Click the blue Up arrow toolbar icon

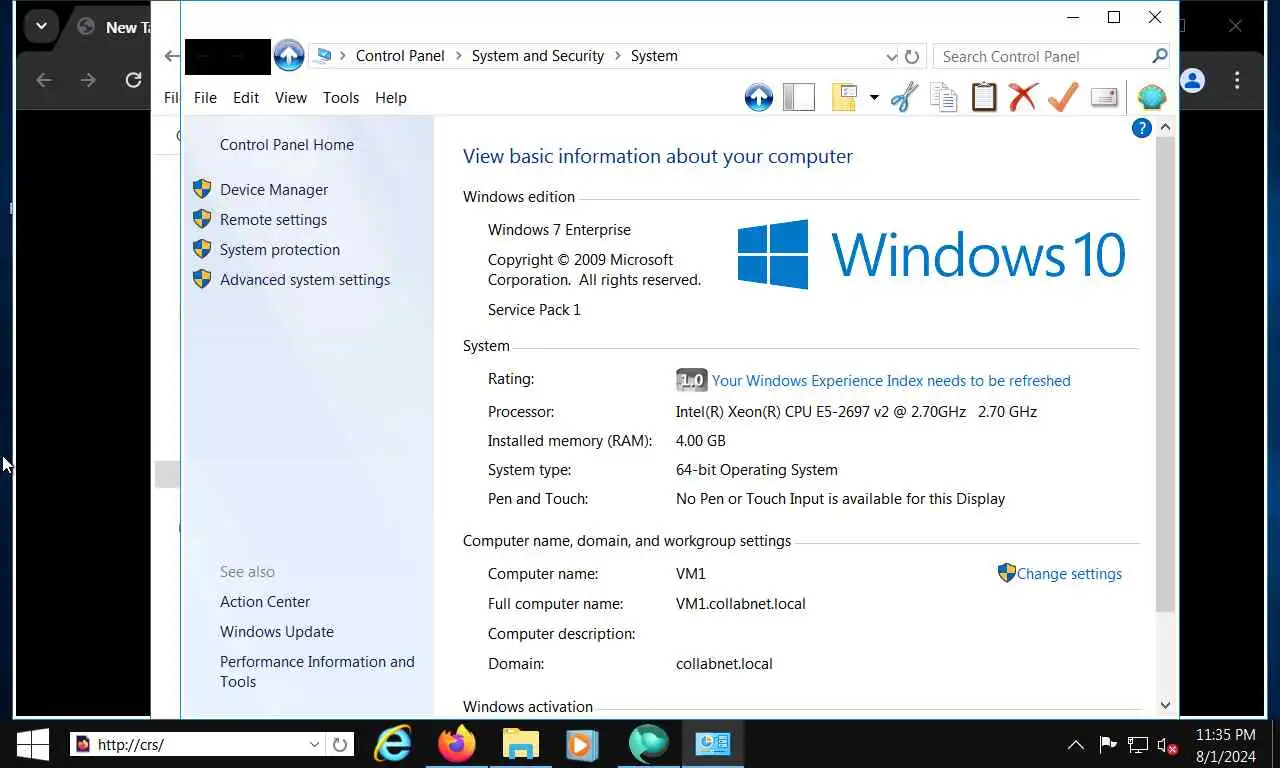pos(759,97)
